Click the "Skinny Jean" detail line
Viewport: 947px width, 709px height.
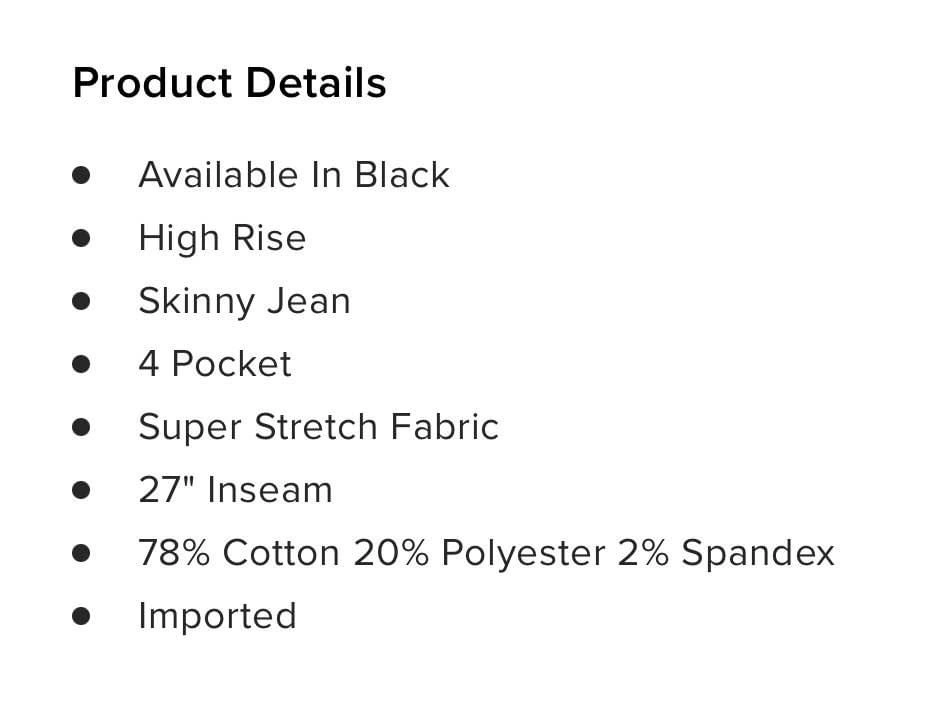click(x=244, y=301)
